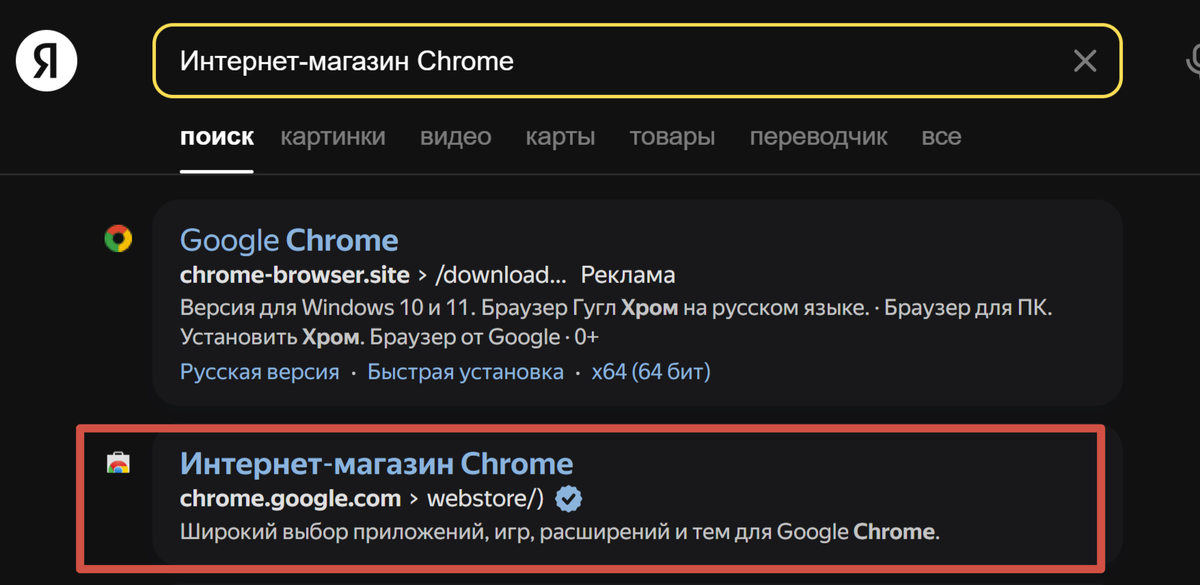Click the Google Chrome favicon of ad
Image resolution: width=1200 pixels, height=585 pixels.
(118, 239)
